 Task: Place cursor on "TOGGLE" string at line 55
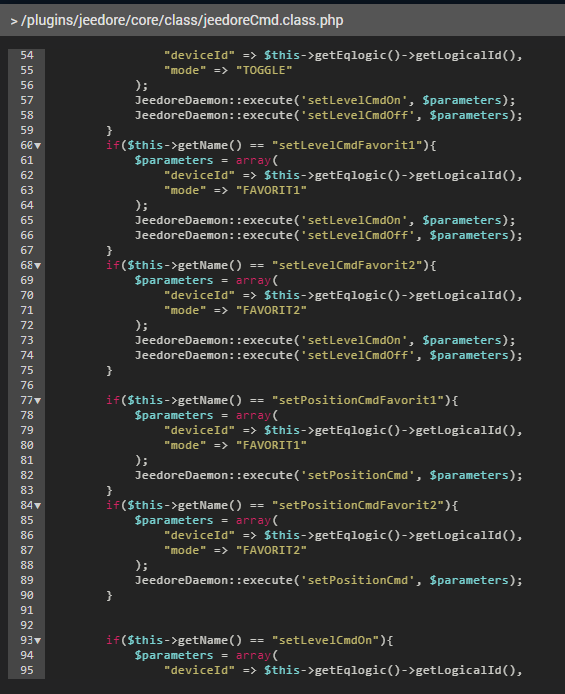click(x=264, y=70)
